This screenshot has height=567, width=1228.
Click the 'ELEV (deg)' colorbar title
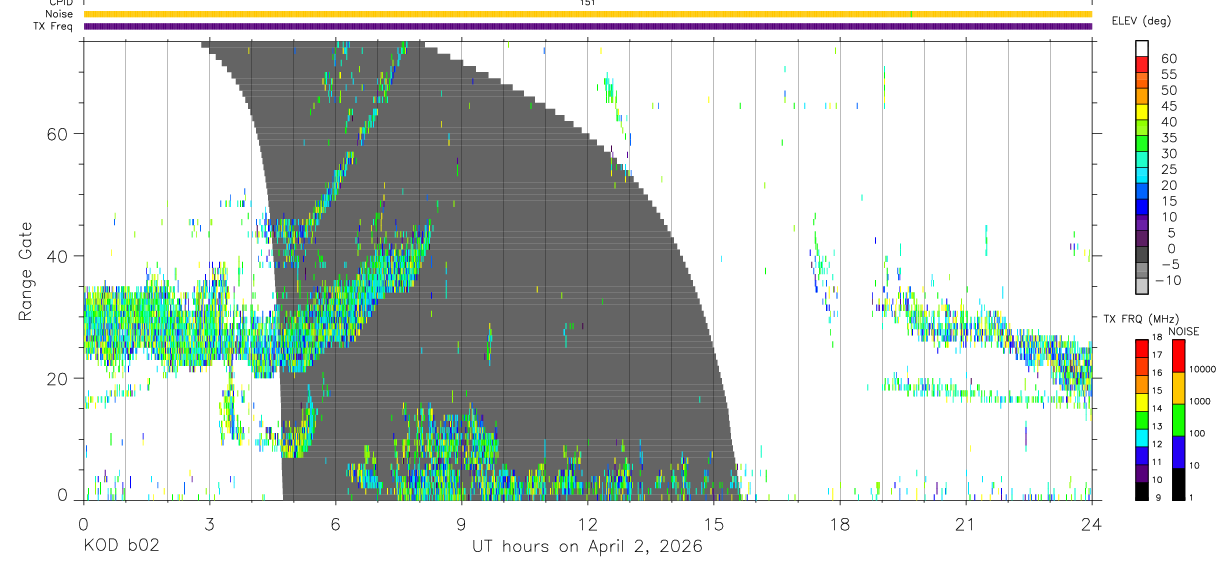[1141, 20]
